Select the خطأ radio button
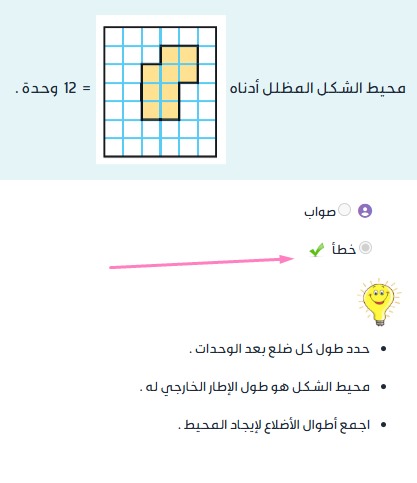The height and width of the screenshot is (483, 417). 365,248
